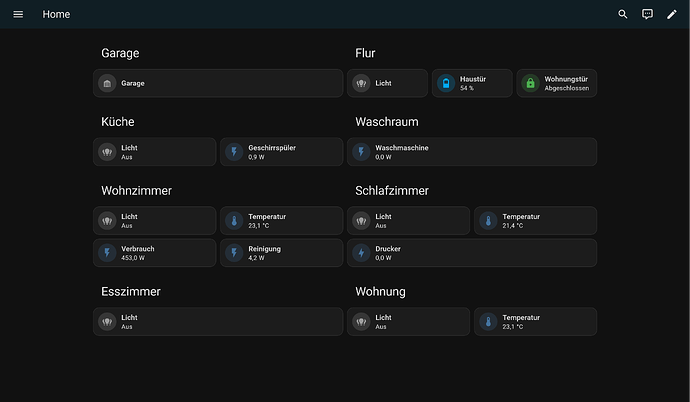Open the Assist chat icon
Image resolution: width=690 pixels, height=402 pixels.
tap(647, 14)
